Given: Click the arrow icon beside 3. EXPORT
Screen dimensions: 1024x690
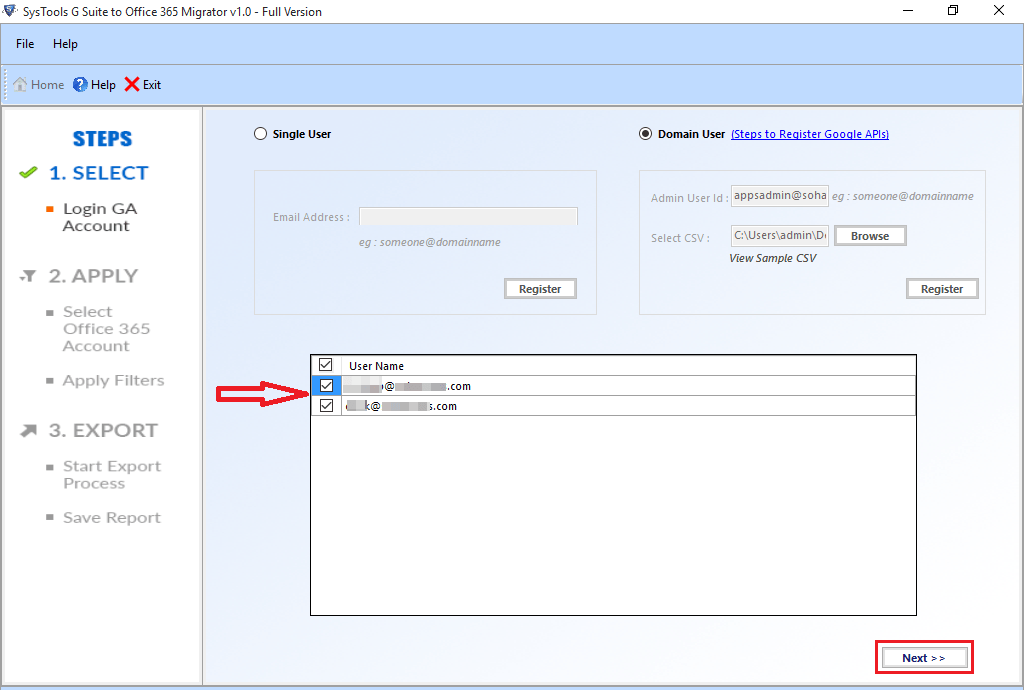Looking at the screenshot, I should 28,431.
